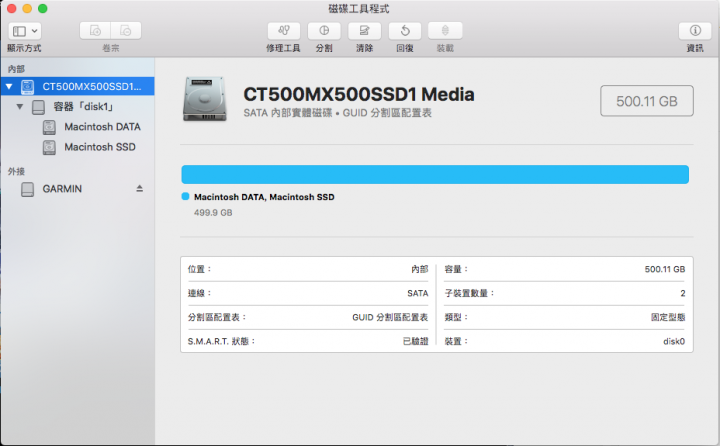Click the 裝載 mount button

tap(445, 31)
